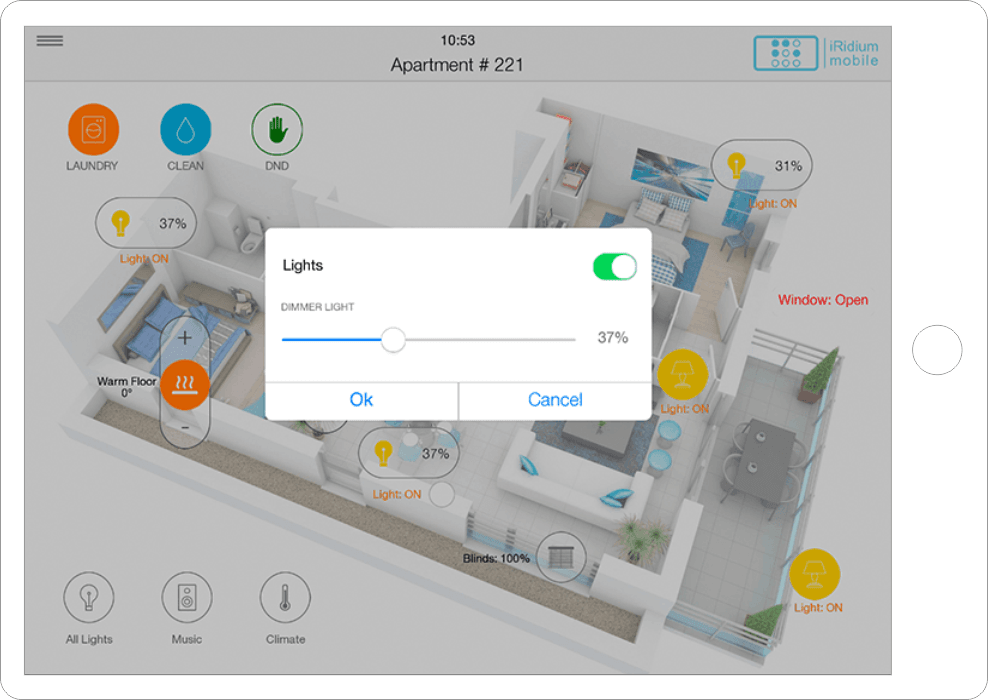Viewport: 988px width, 700px height.
Task: Open the 31% bedroom light dimmer
Action: click(761, 165)
